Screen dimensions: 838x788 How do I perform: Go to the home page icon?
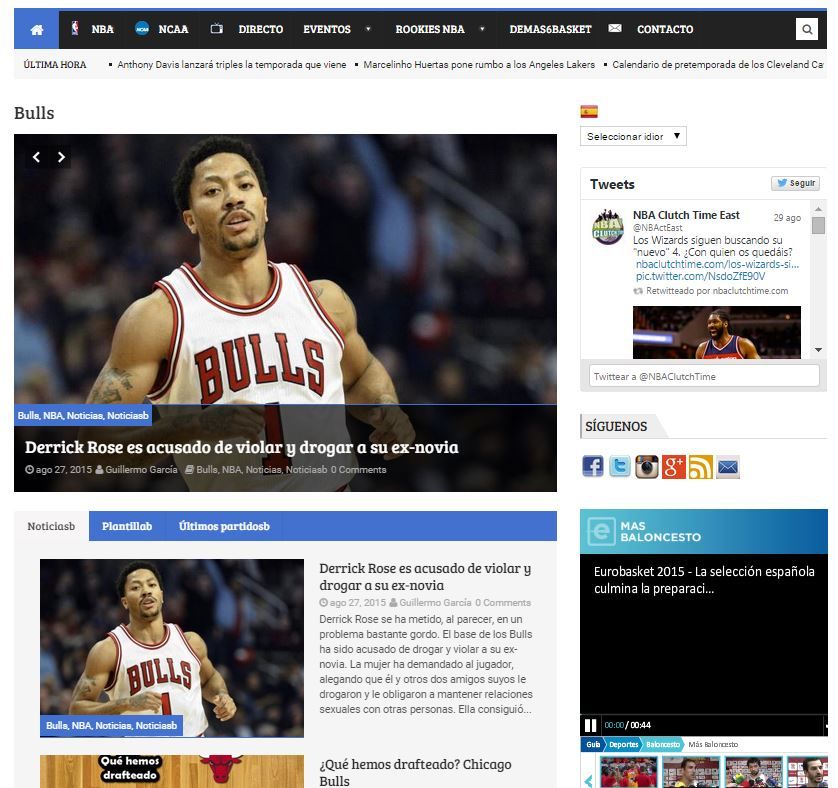[x=36, y=29]
